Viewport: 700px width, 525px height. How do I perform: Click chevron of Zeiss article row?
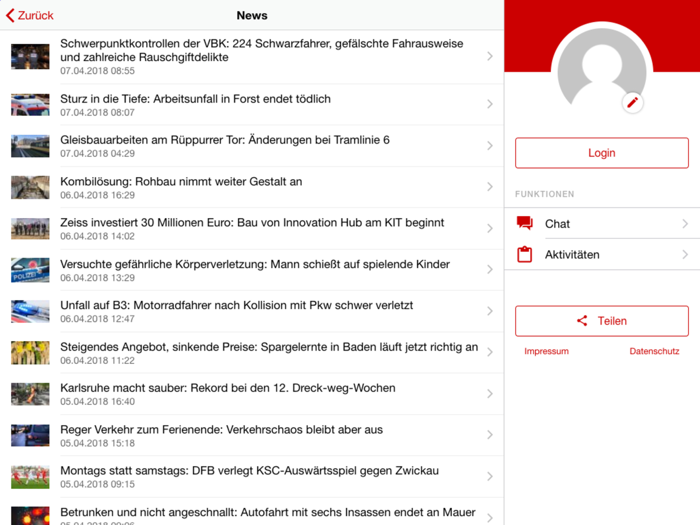[490, 228]
